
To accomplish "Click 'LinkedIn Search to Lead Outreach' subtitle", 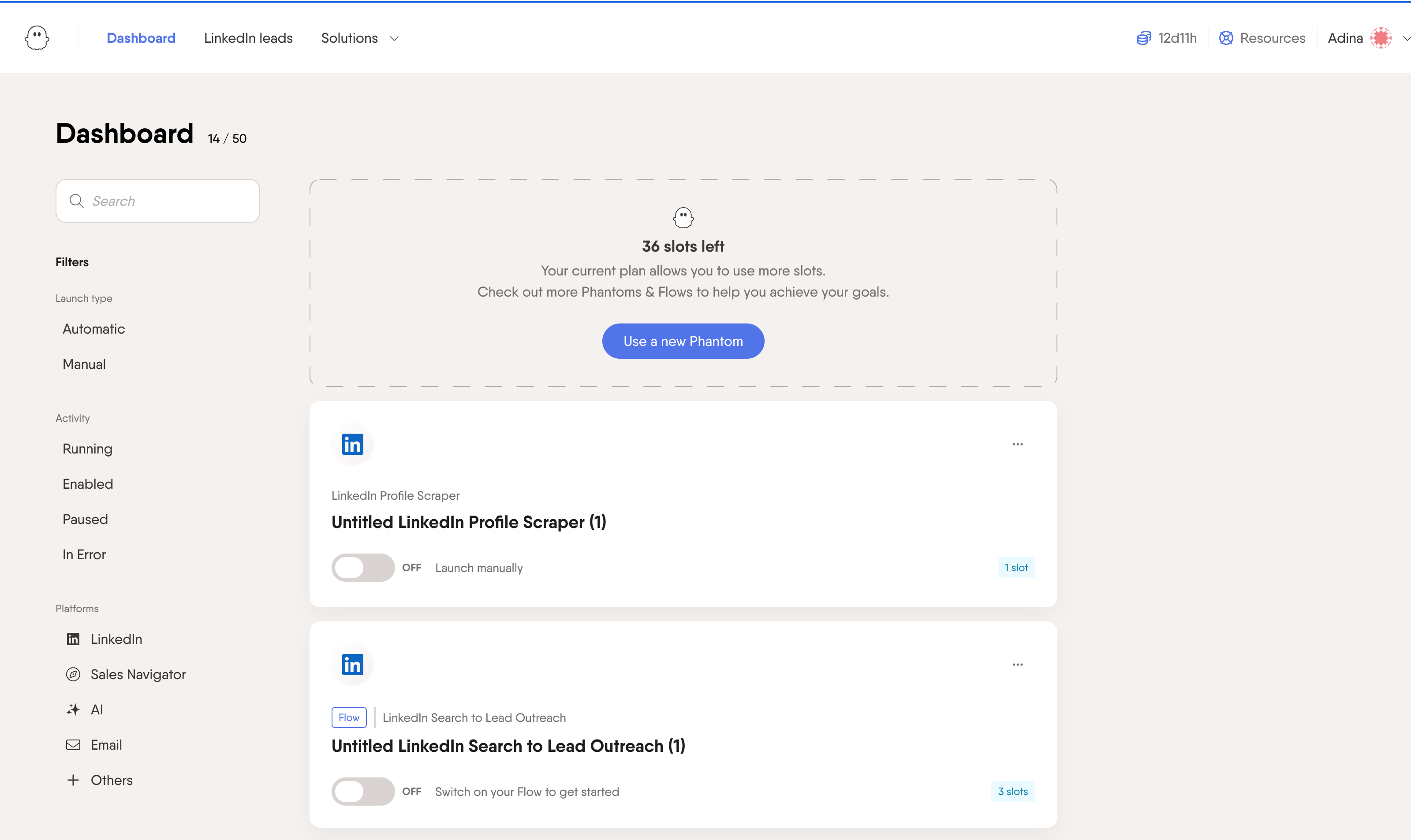I will click(x=474, y=718).
